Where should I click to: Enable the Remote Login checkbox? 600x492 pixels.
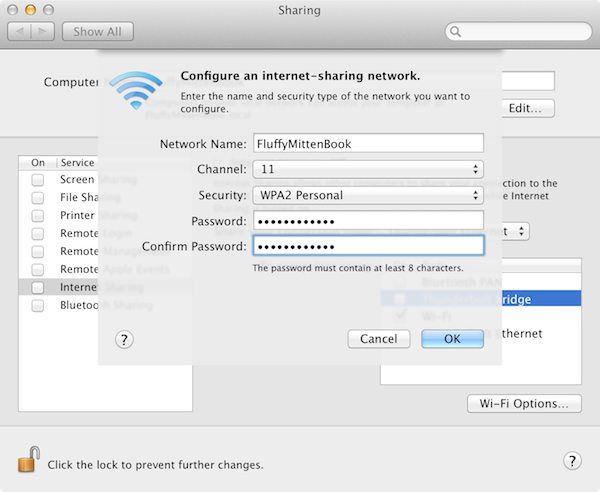pos(38,233)
